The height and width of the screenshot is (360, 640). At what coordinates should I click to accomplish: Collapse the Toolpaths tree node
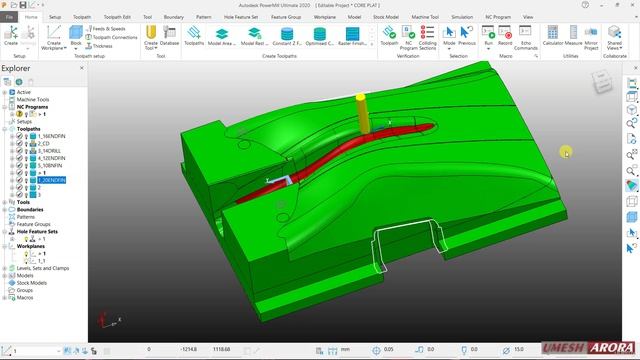(x=5, y=129)
